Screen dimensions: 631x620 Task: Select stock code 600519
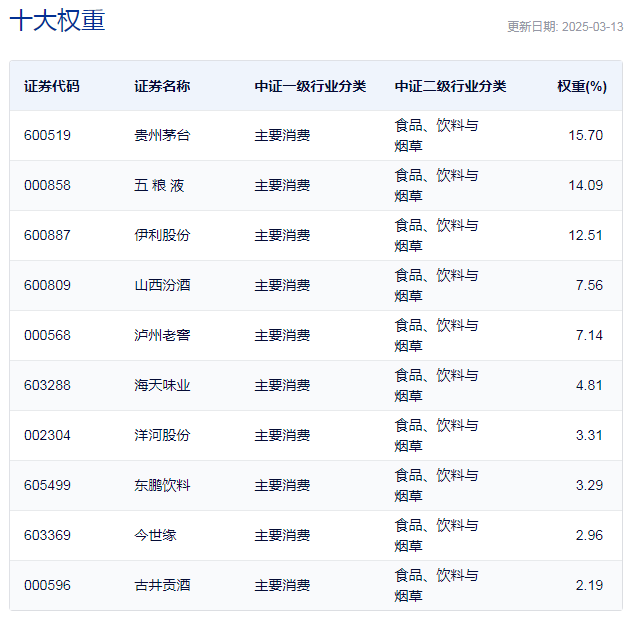[x=47, y=135]
